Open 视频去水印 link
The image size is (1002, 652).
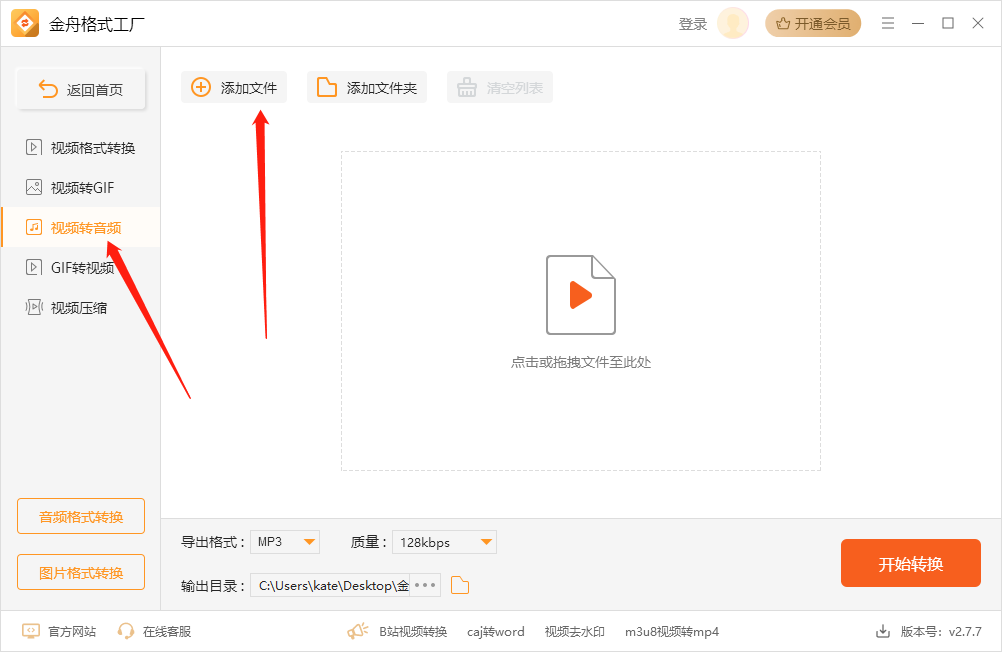click(574, 632)
